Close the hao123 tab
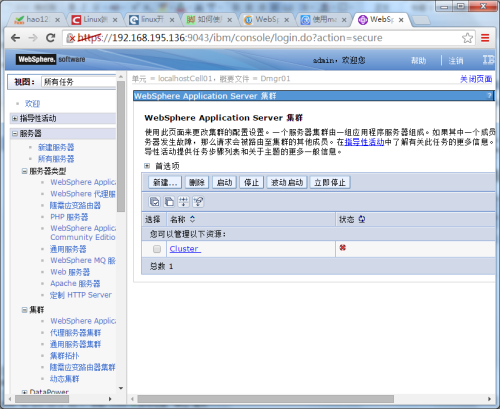Image resolution: width=500 pixels, height=409 pixels. coord(57,20)
